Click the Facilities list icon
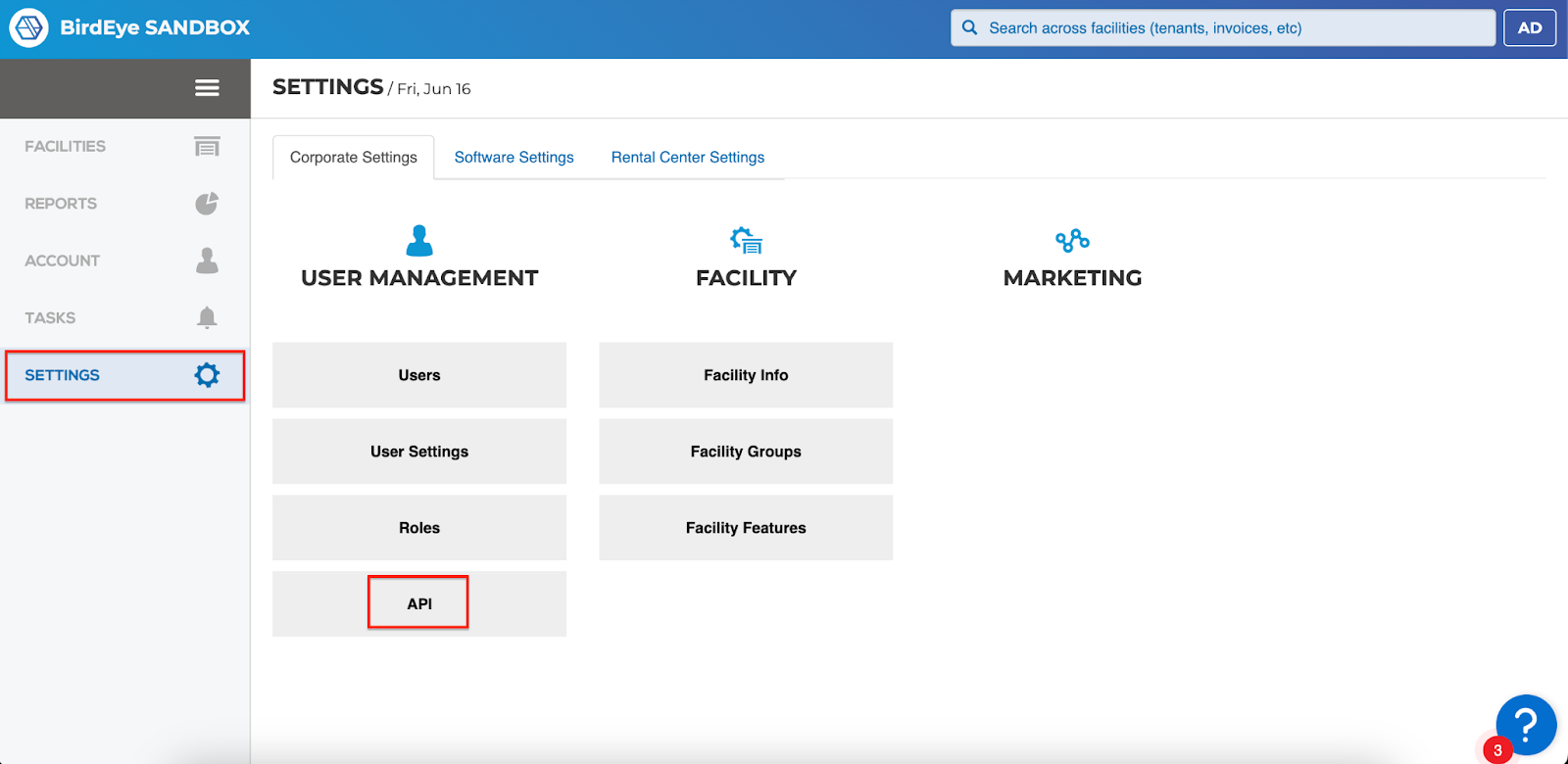The width and height of the screenshot is (1568, 764). coord(207,146)
